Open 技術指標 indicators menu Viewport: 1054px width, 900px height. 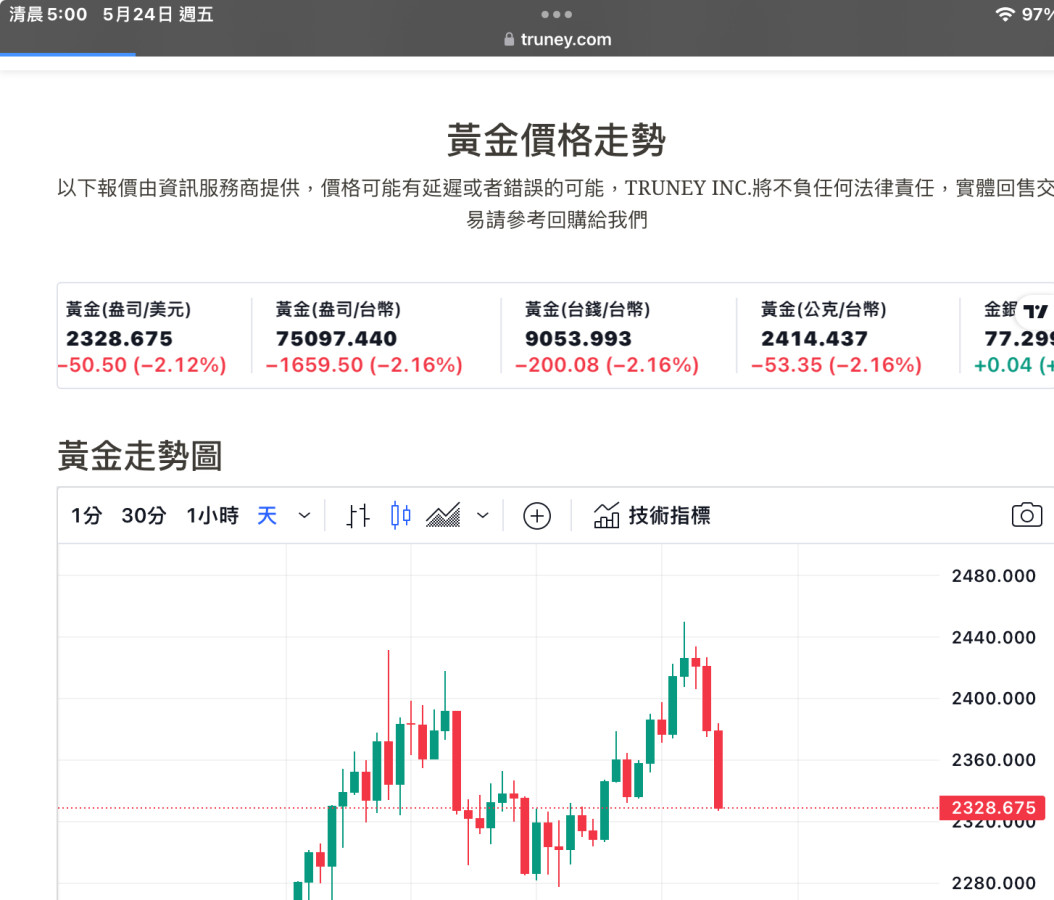(652, 516)
